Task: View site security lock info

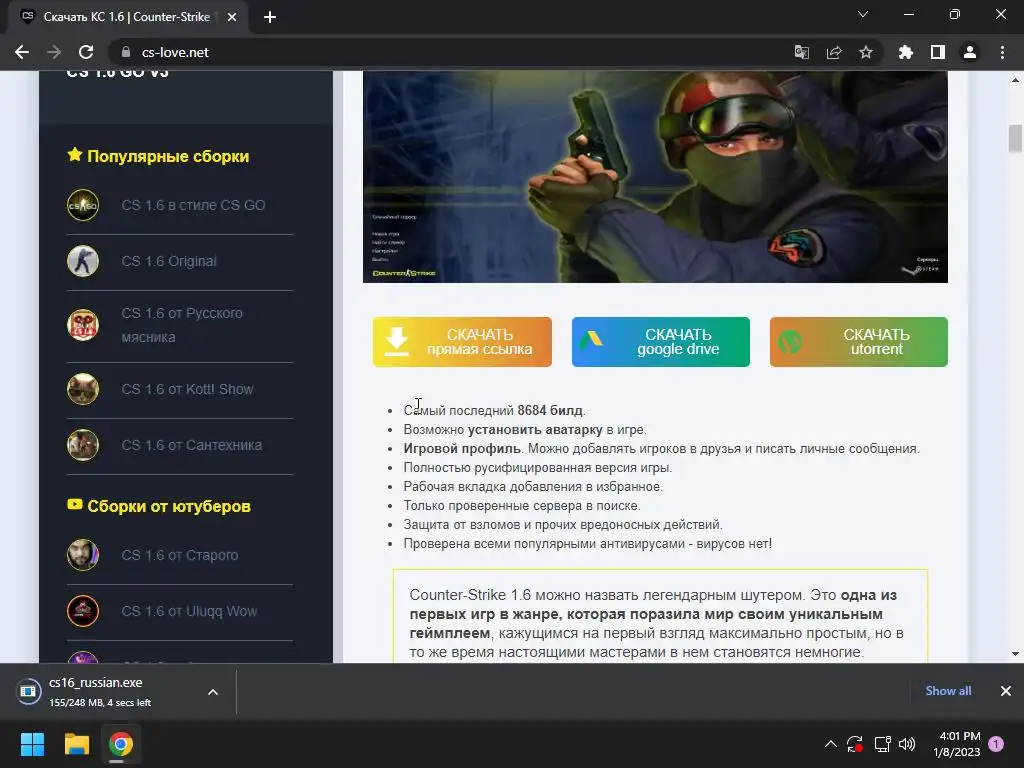Action: click(x=126, y=52)
